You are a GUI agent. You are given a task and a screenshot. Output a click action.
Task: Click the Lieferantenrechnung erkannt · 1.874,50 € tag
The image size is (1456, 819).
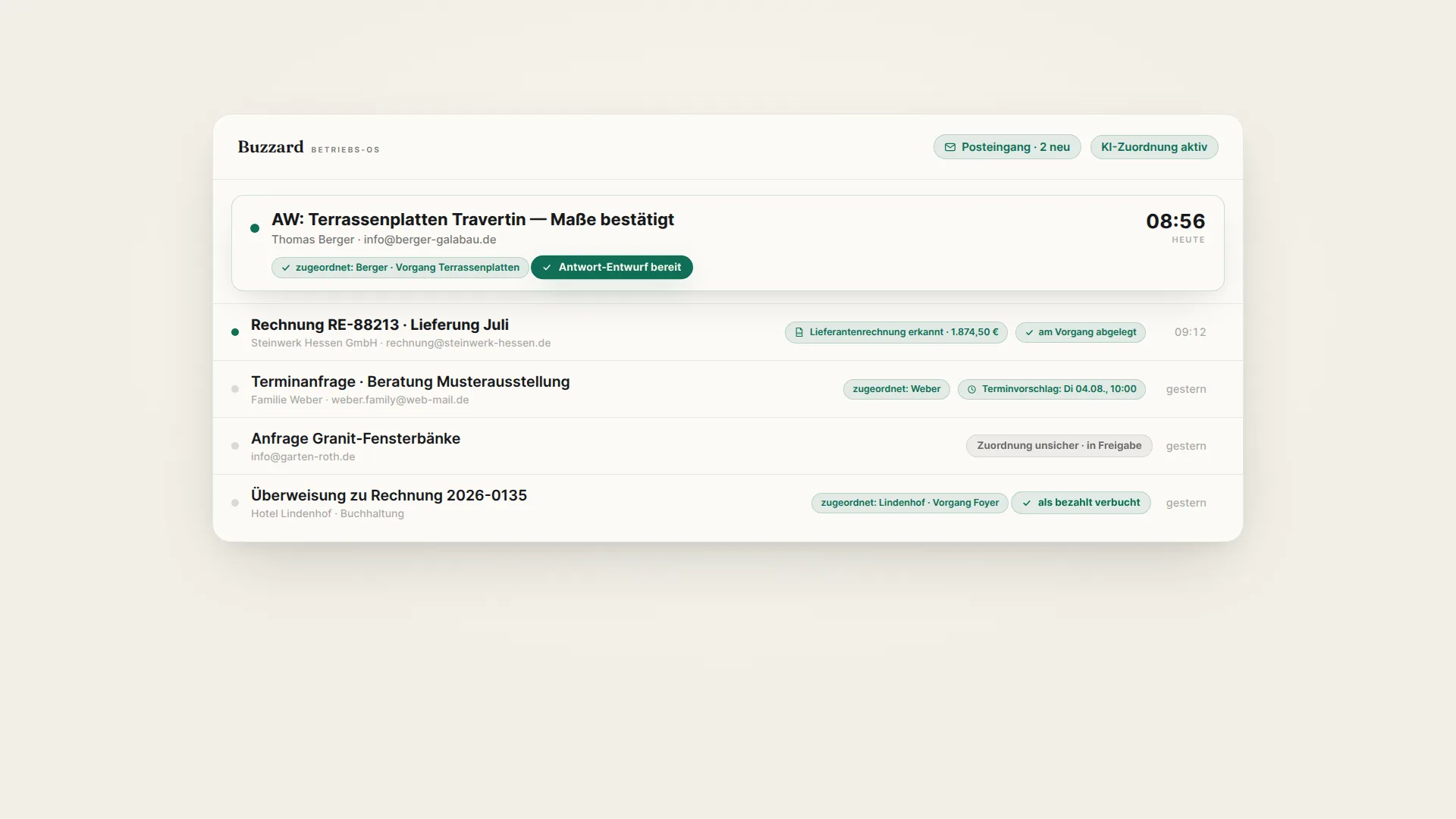[896, 332]
